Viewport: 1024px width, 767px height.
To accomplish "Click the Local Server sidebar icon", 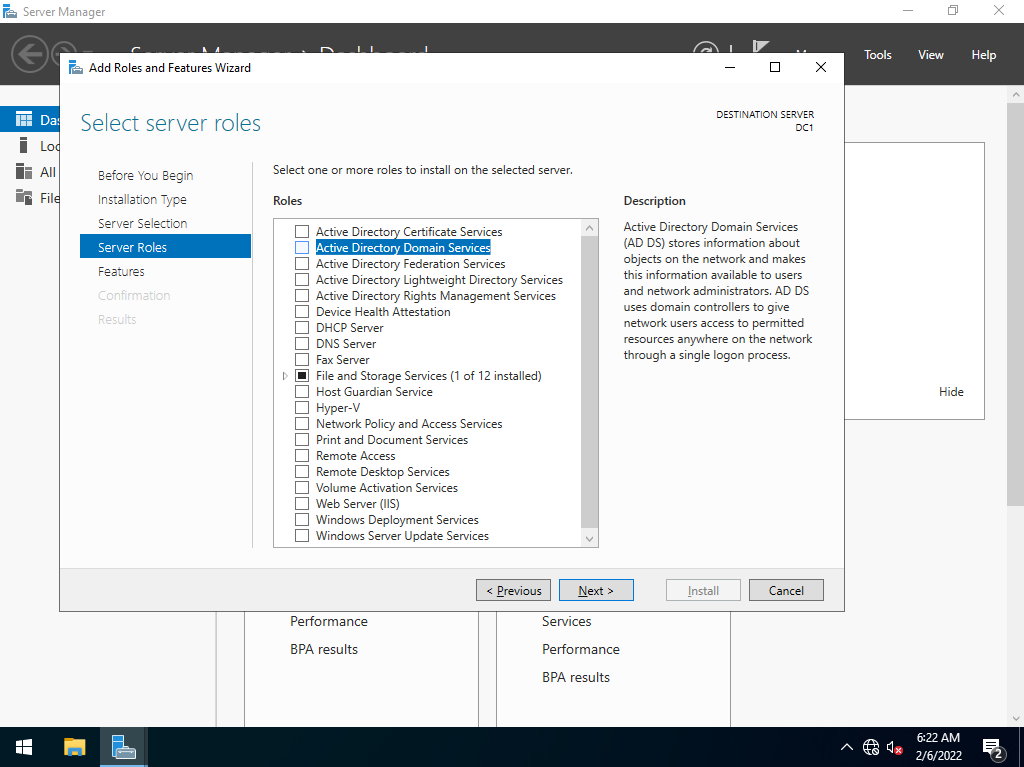I will coord(24,145).
